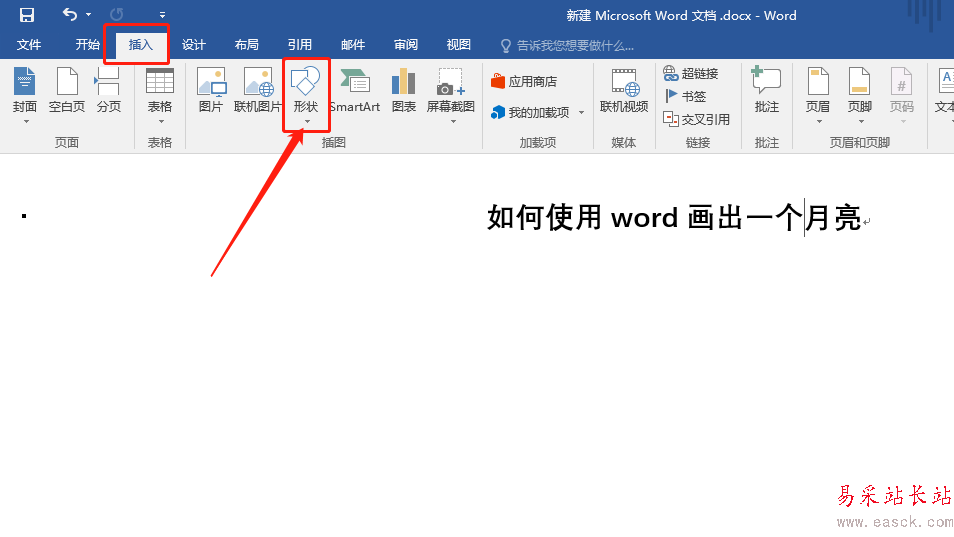Screen dimensions: 954x537
Task: Click the 页码 page number icon
Action: (x=902, y=95)
